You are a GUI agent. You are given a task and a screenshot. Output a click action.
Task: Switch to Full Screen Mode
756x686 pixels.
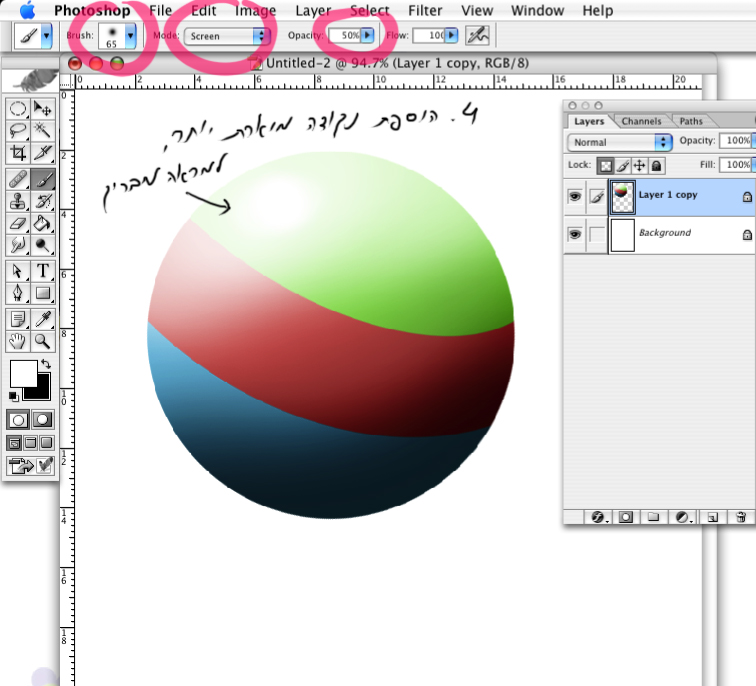[x=47, y=443]
